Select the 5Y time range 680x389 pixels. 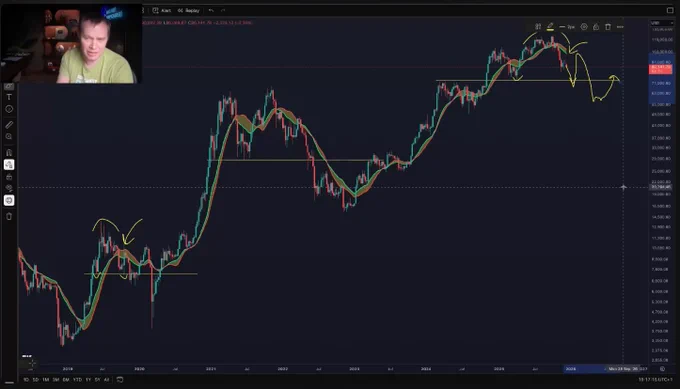click(x=97, y=380)
